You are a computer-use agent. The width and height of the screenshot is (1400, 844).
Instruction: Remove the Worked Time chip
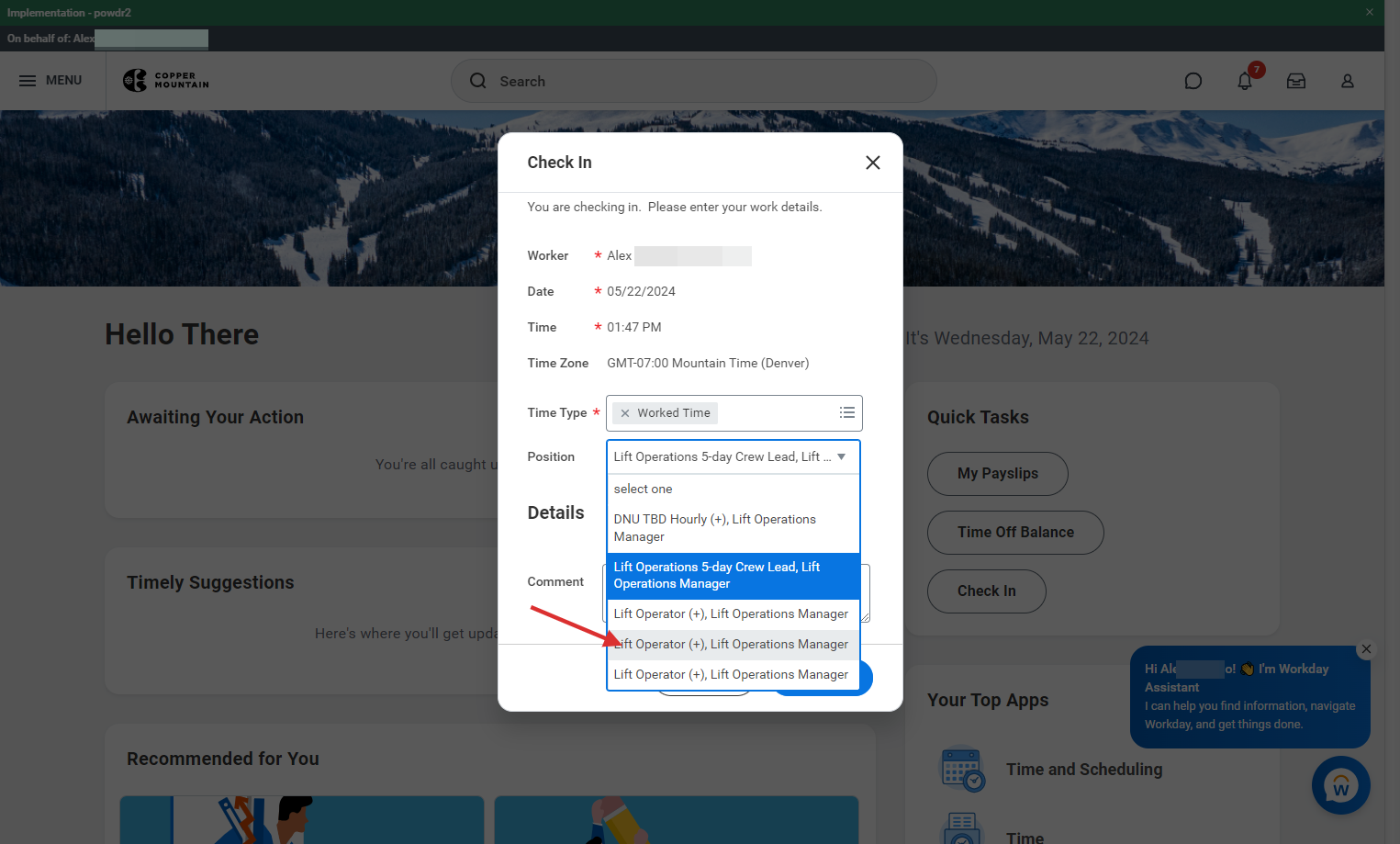[x=625, y=413]
